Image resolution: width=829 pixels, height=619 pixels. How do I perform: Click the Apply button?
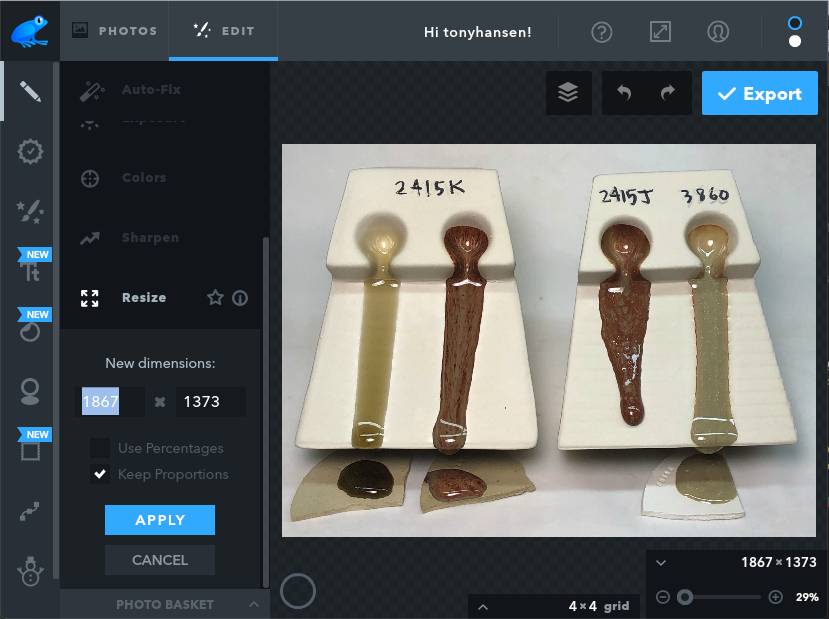tap(160, 520)
